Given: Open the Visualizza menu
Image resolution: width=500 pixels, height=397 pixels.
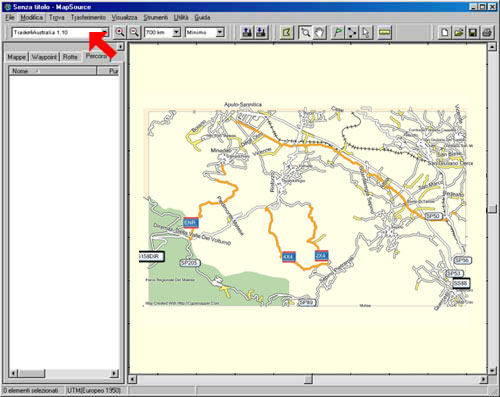Looking at the screenshot, I should 124,17.
